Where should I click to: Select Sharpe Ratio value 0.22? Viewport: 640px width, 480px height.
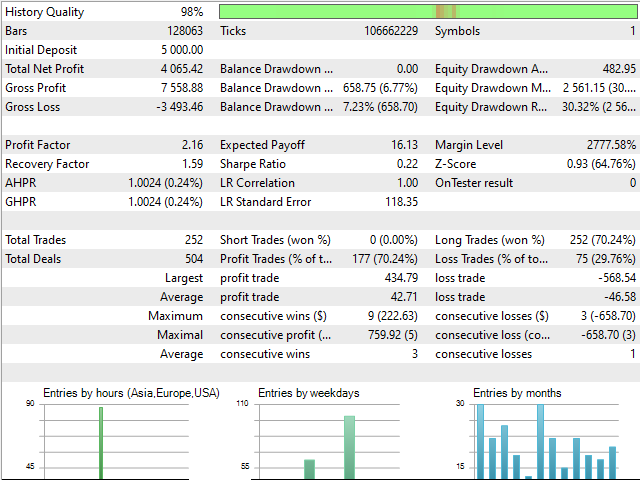point(407,164)
